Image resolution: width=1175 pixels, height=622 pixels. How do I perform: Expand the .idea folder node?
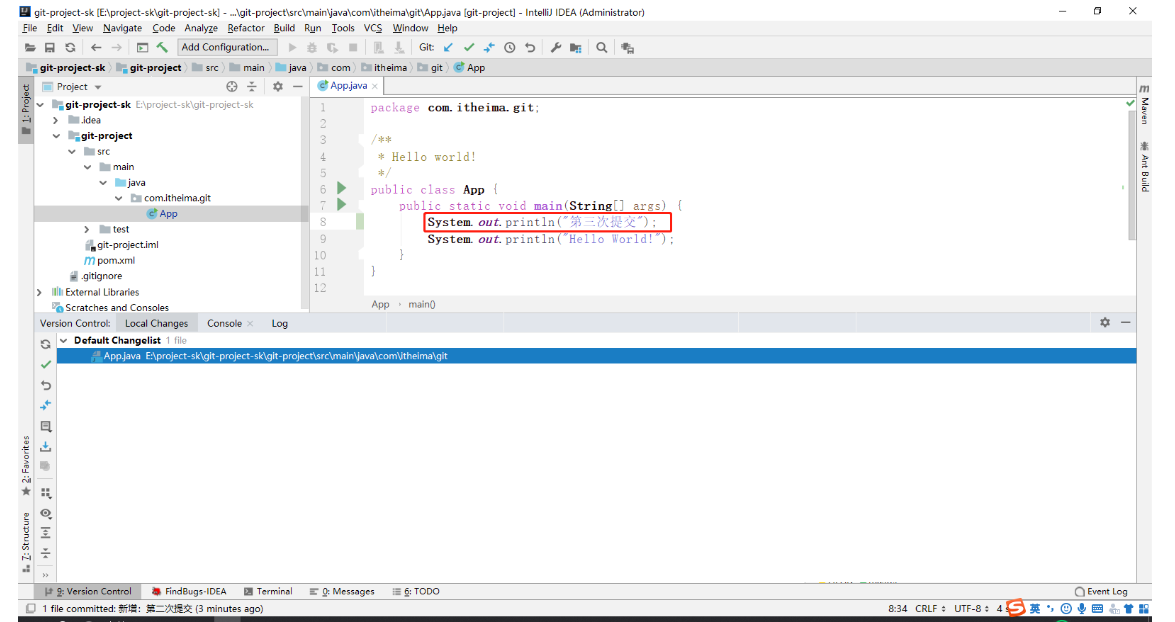pyautogui.click(x=55, y=120)
